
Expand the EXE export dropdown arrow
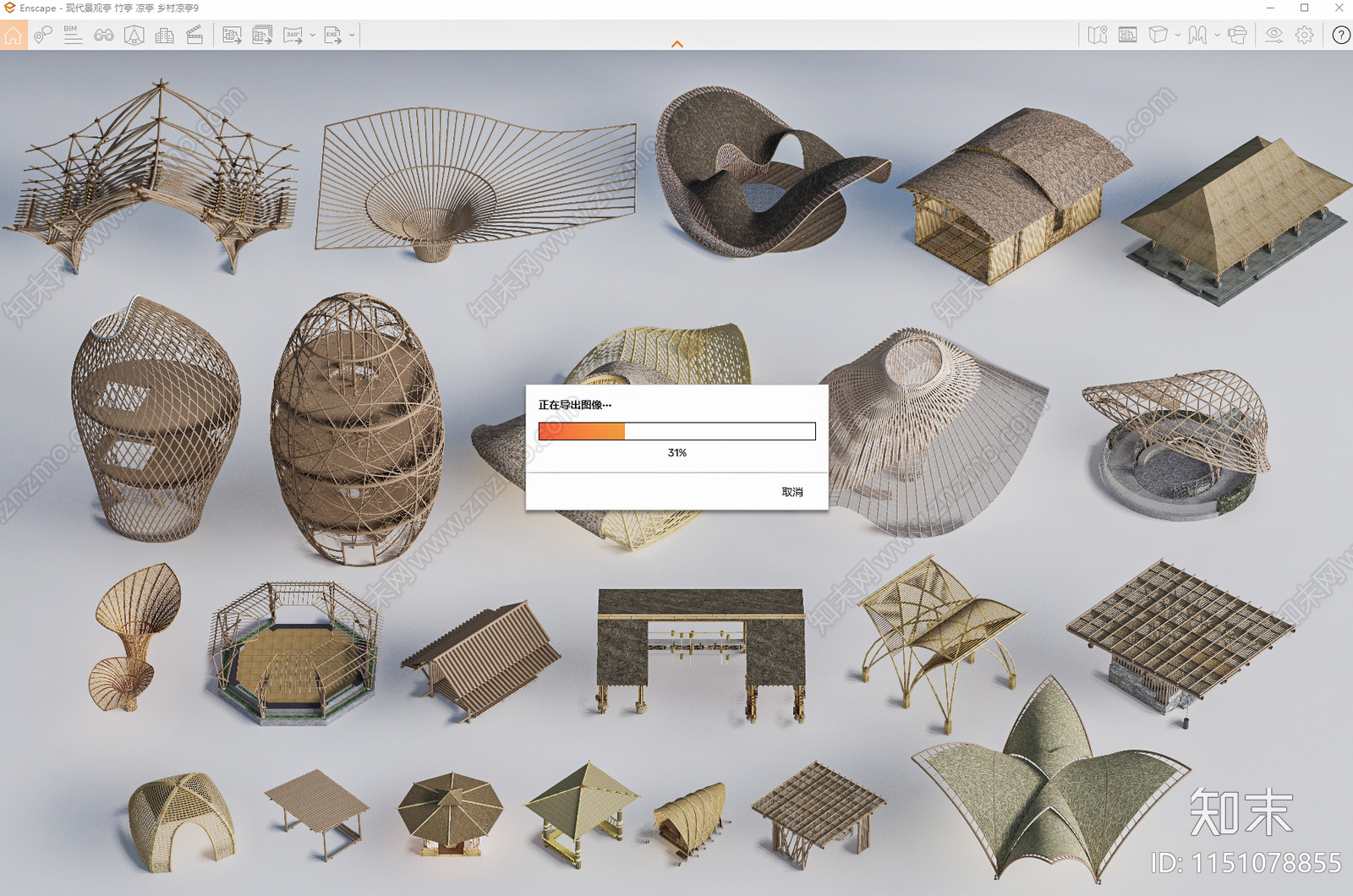[352, 36]
